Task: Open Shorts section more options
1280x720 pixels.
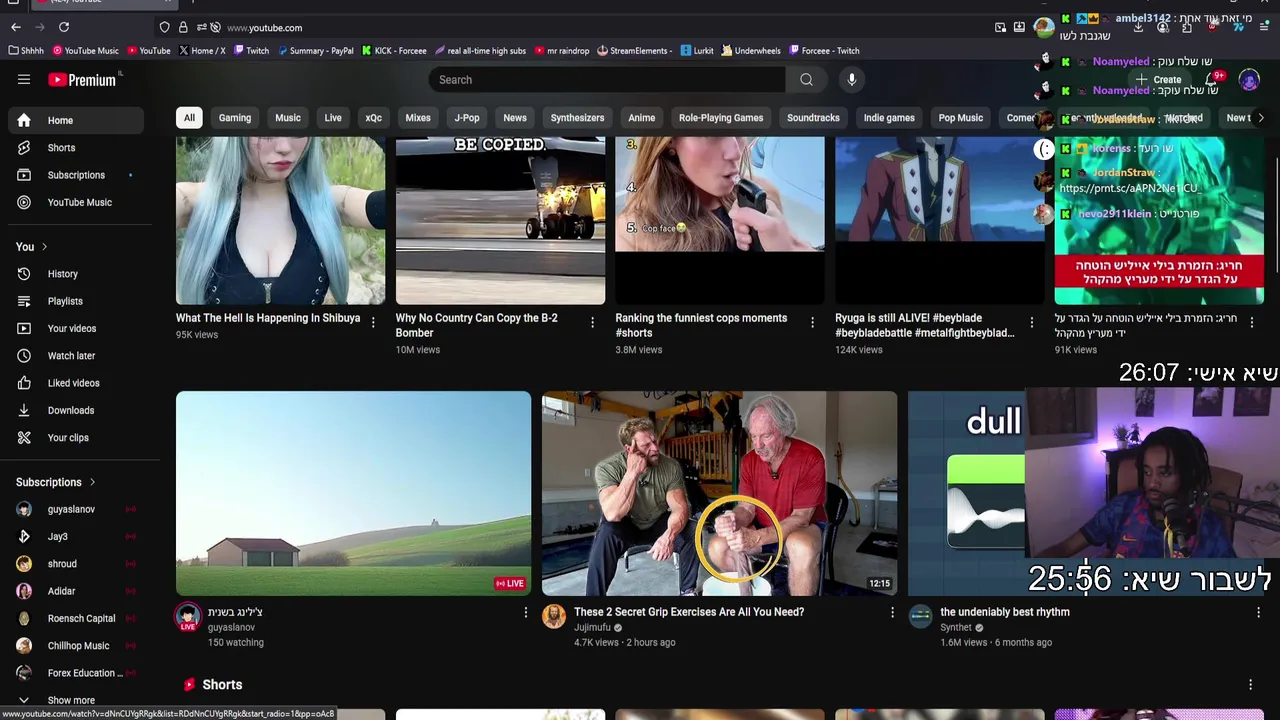Action: [1250, 685]
